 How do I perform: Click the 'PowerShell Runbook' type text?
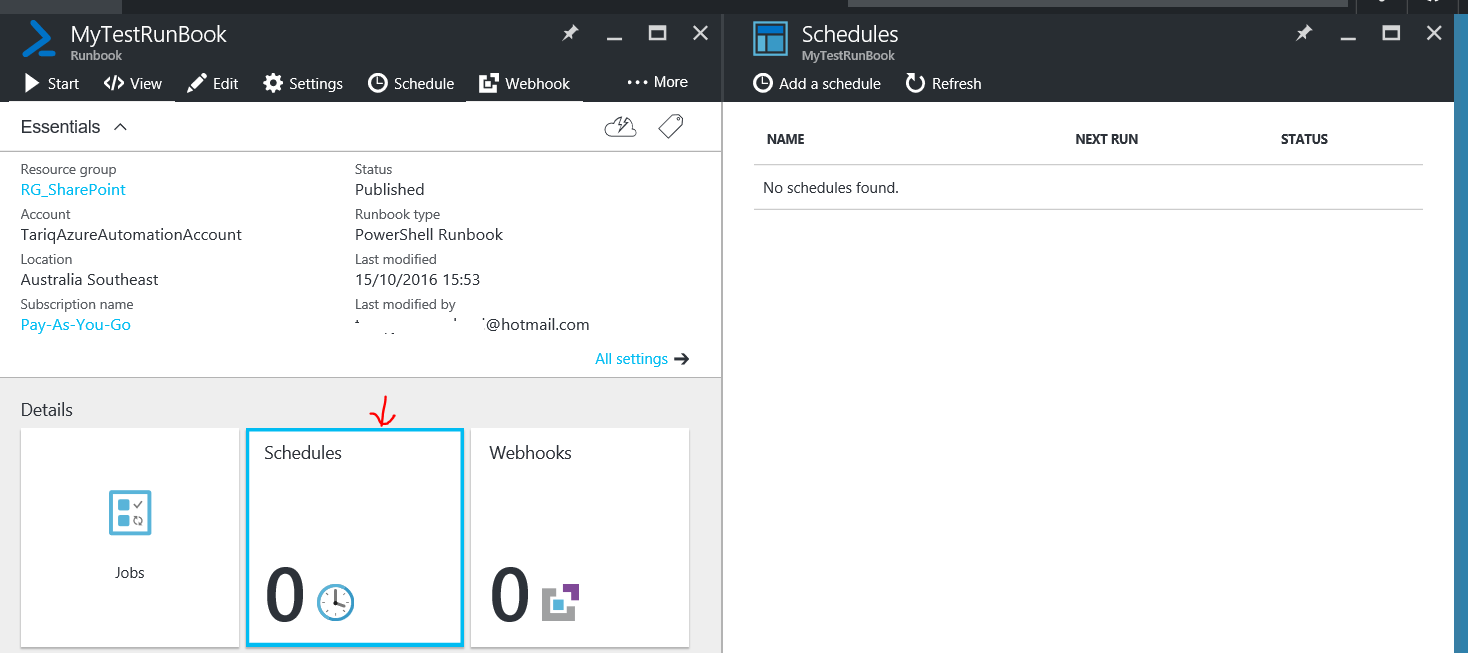coord(429,234)
